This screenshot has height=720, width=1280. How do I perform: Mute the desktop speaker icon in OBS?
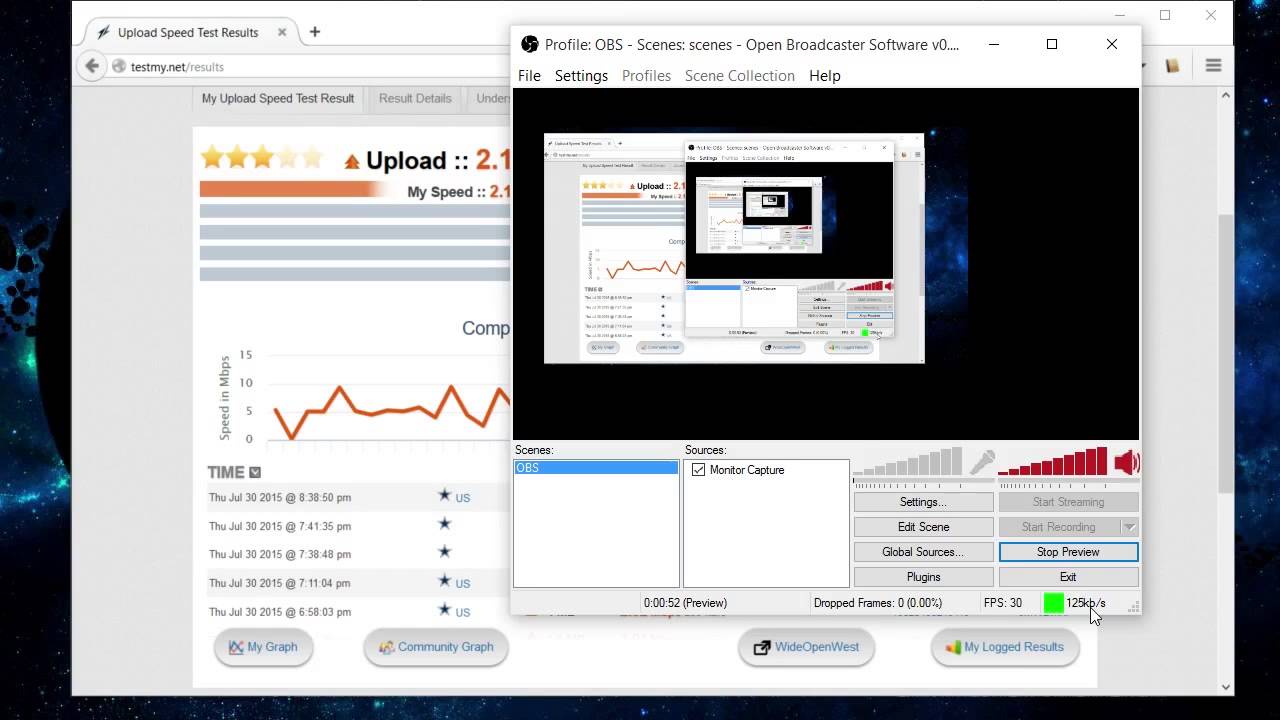tap(1127, 461)
